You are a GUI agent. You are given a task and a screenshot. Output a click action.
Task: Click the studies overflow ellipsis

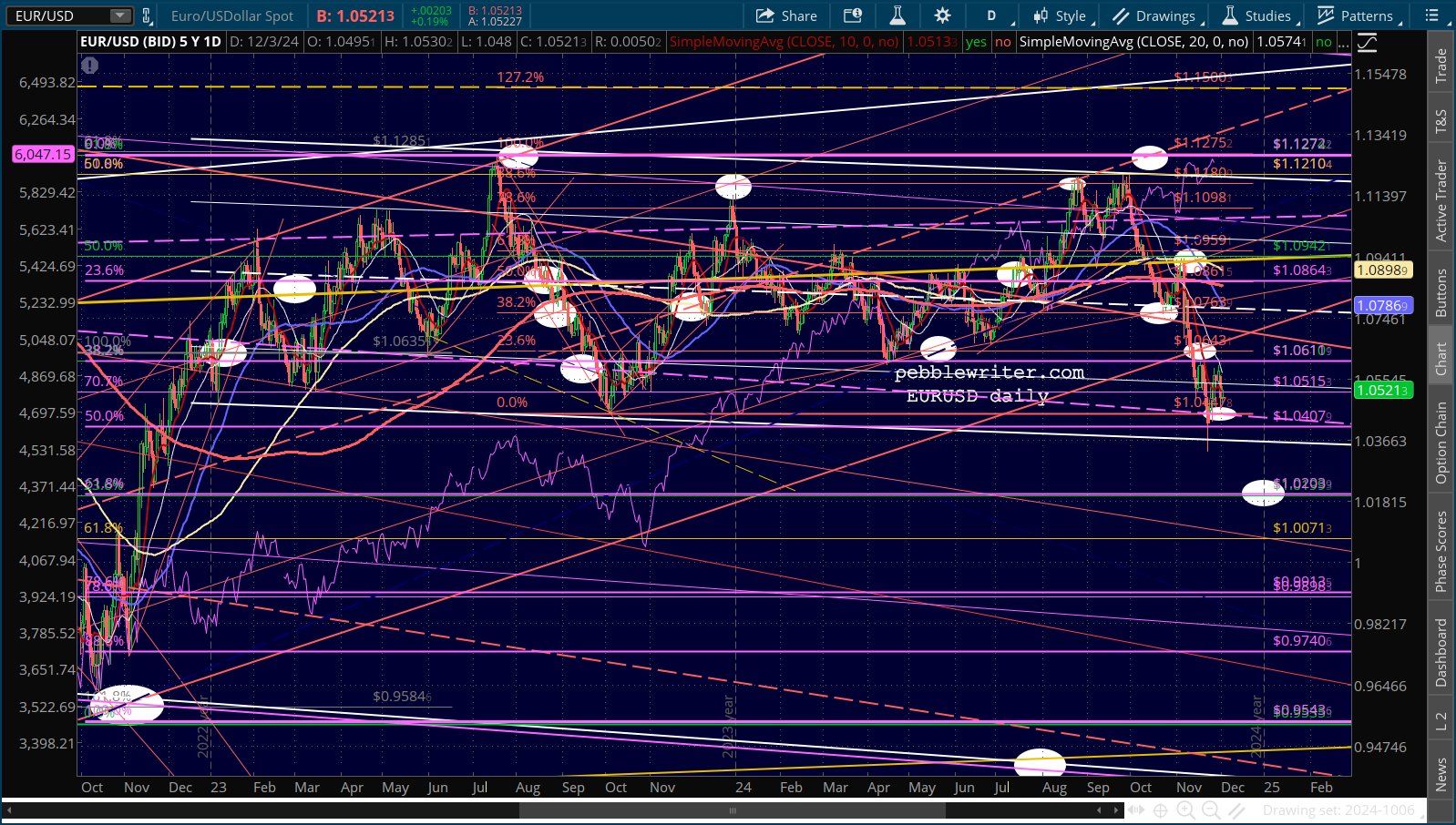(1344, 42)
